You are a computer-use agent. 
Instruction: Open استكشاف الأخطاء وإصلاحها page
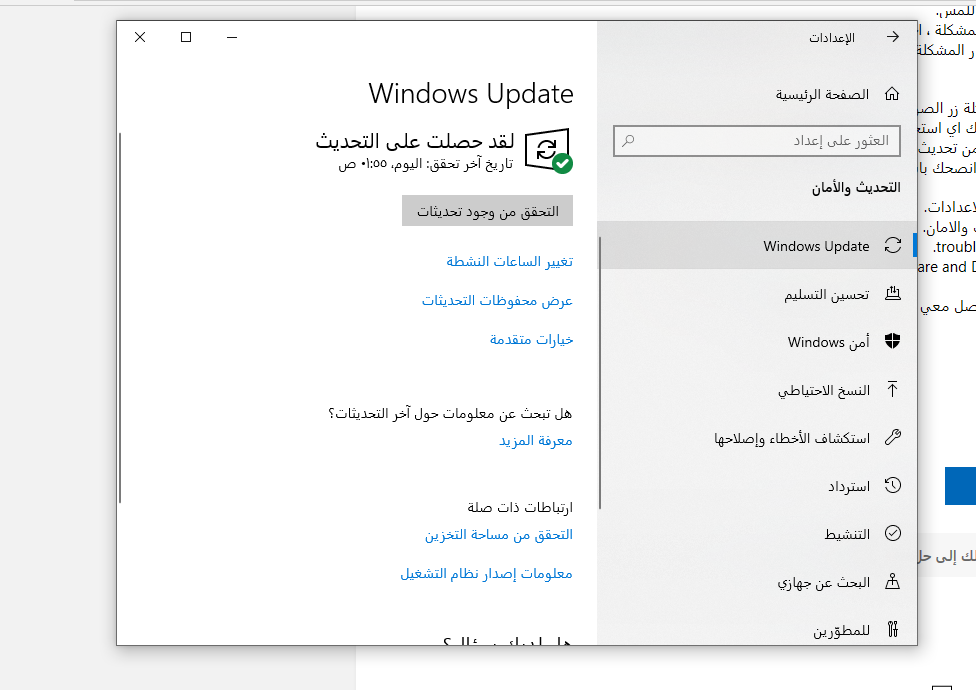[758, 438]
